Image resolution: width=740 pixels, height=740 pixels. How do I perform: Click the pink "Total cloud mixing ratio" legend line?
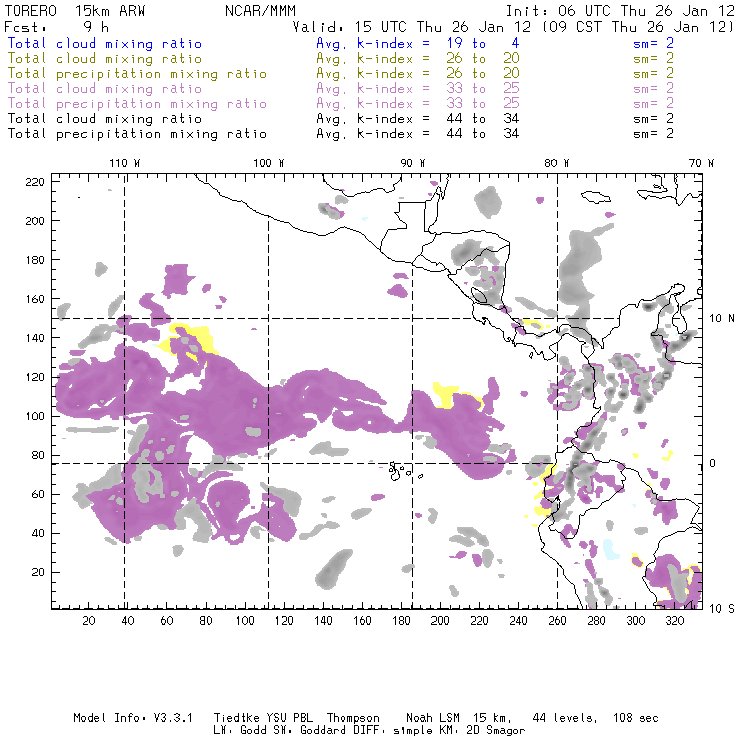(105, 89)
